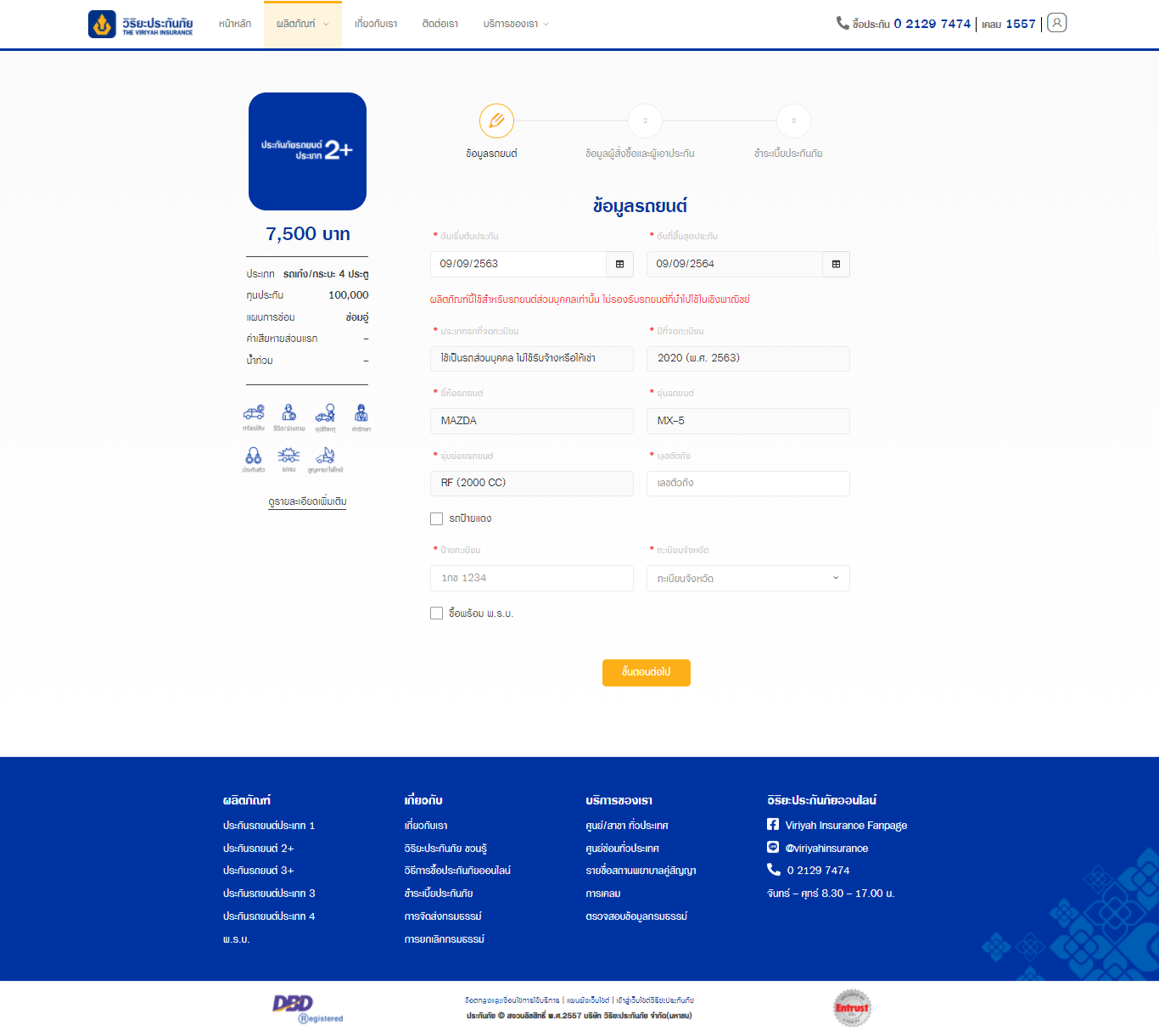Open footer link ศูนย์/สาขา ทั่วประเทศ
Image resolution: width=1159 pixels, height=1036 pixels.
pyautogui.click(x=627, y=826)
